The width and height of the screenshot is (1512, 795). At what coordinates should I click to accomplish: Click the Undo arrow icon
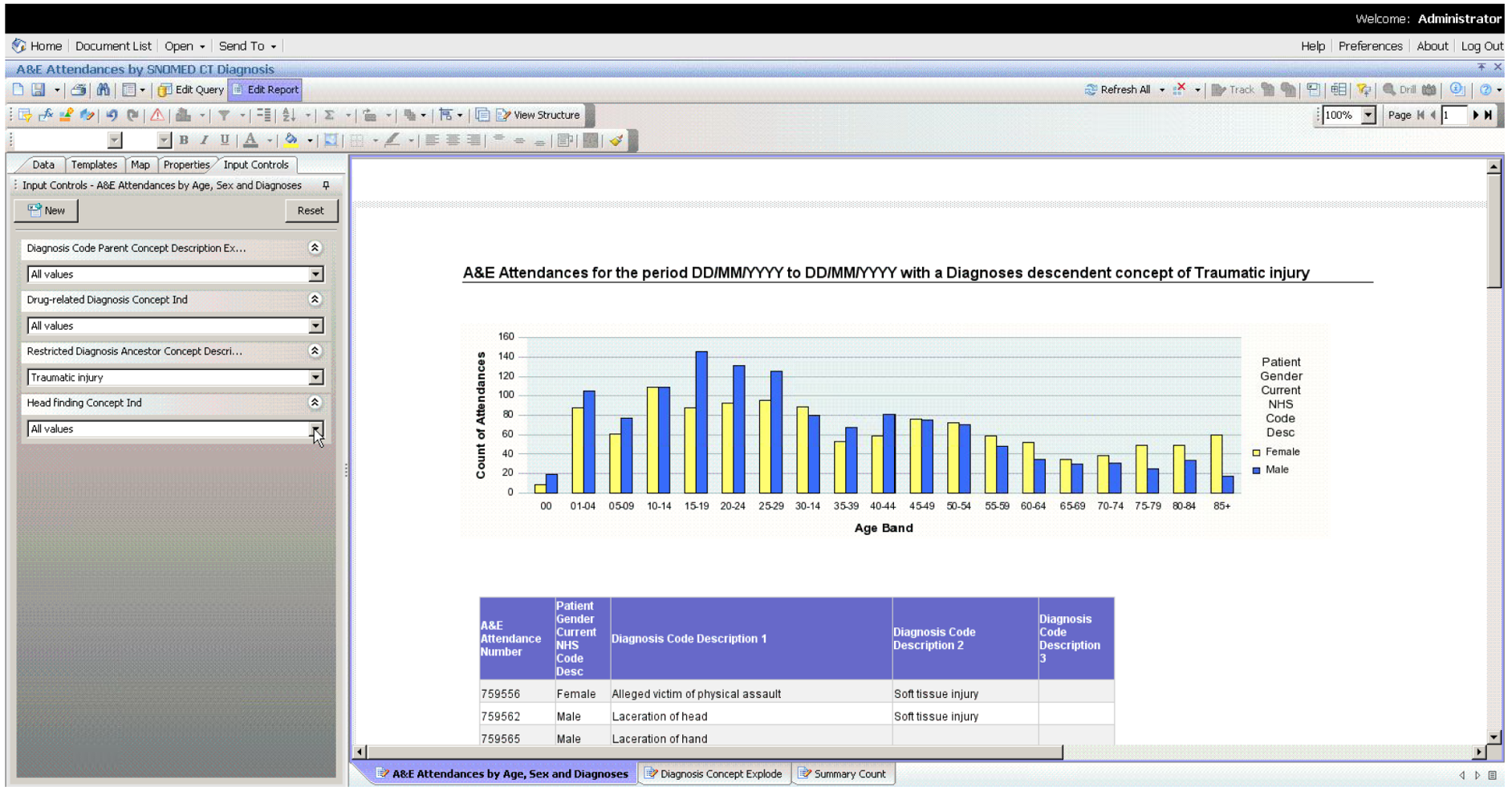pyautogui.click(x=112, y=116)
